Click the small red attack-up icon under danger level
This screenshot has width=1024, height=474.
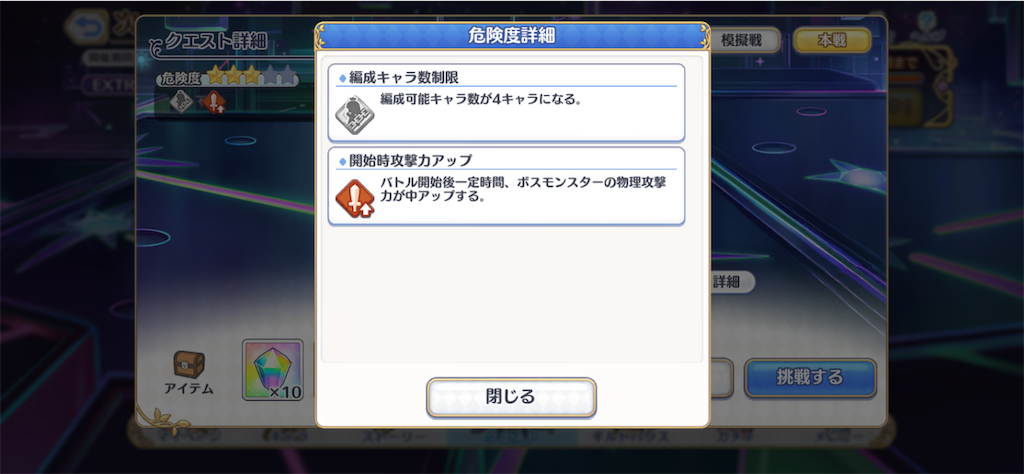(x=214, y=102)
